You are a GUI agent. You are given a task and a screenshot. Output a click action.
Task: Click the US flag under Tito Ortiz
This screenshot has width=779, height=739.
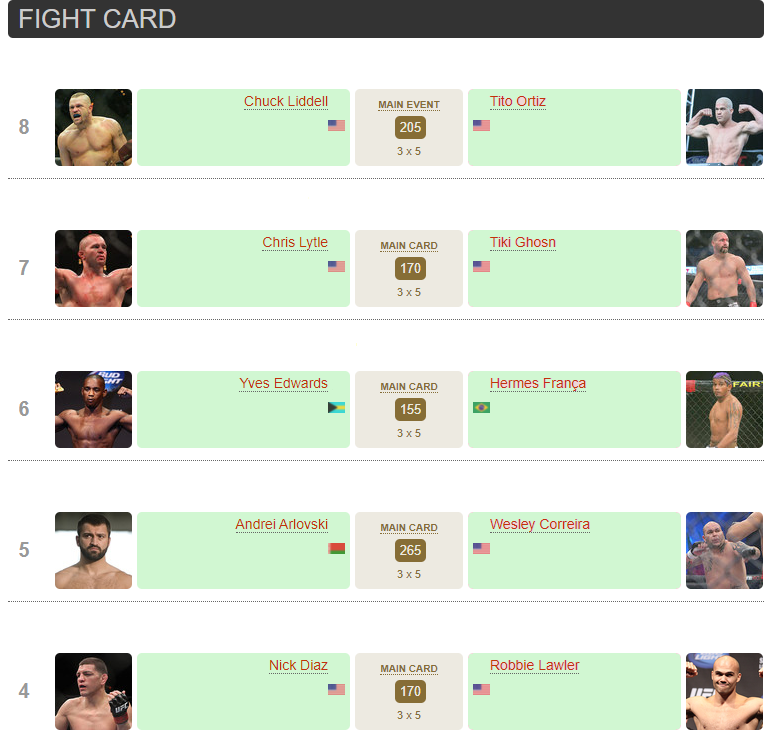click(481, 126)
